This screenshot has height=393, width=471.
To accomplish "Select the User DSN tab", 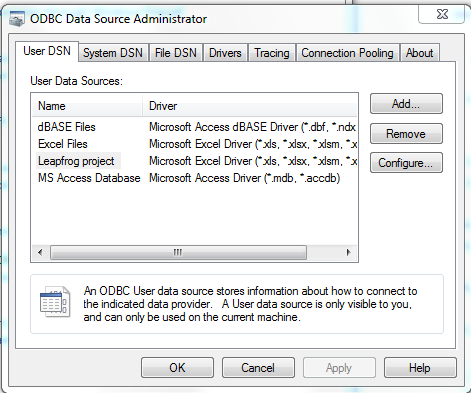I will (47, 51).
